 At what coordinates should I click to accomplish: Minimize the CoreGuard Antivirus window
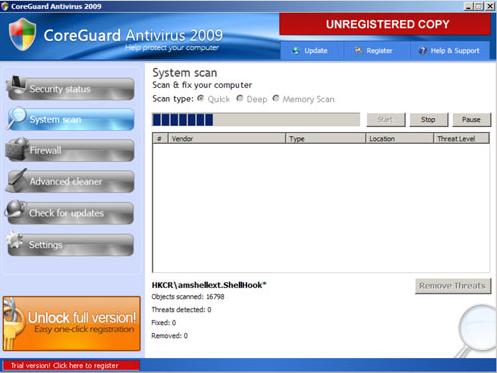coord(469,6)
